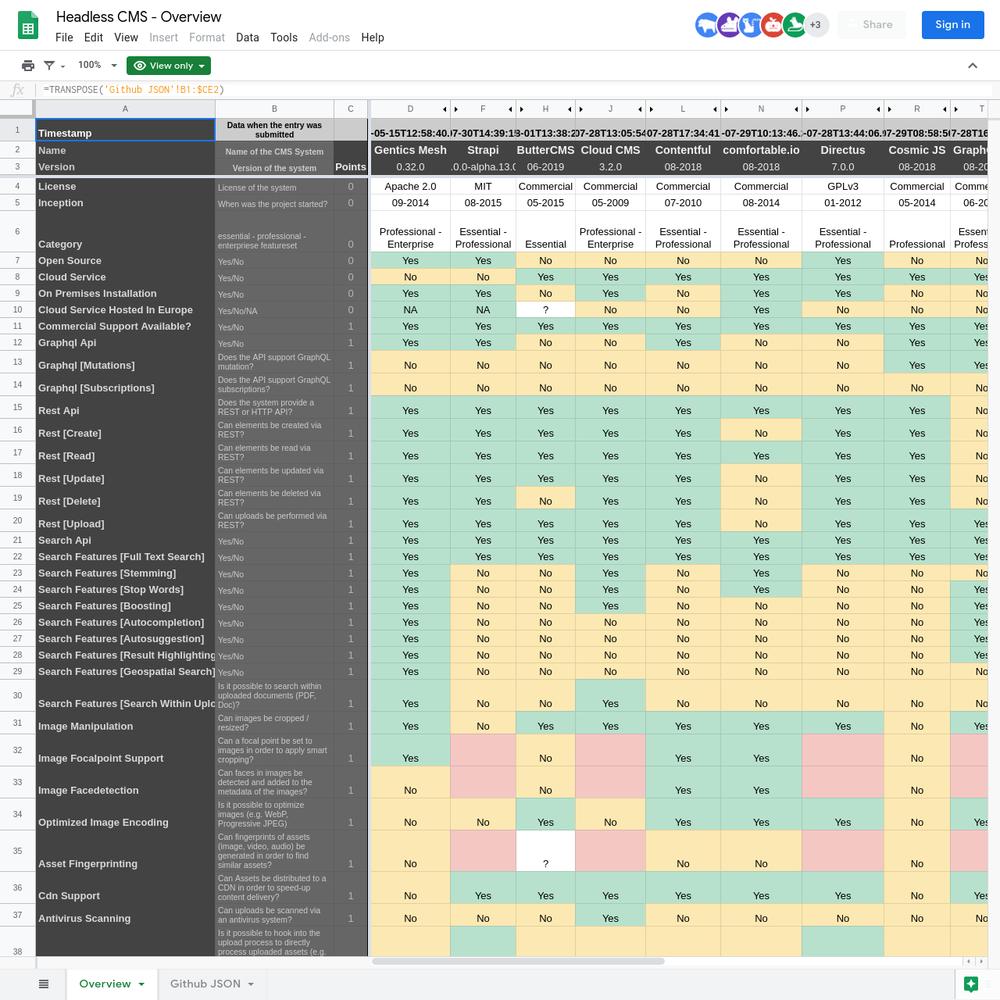Click the Image Focalpoint Support label

click(101, 758)
